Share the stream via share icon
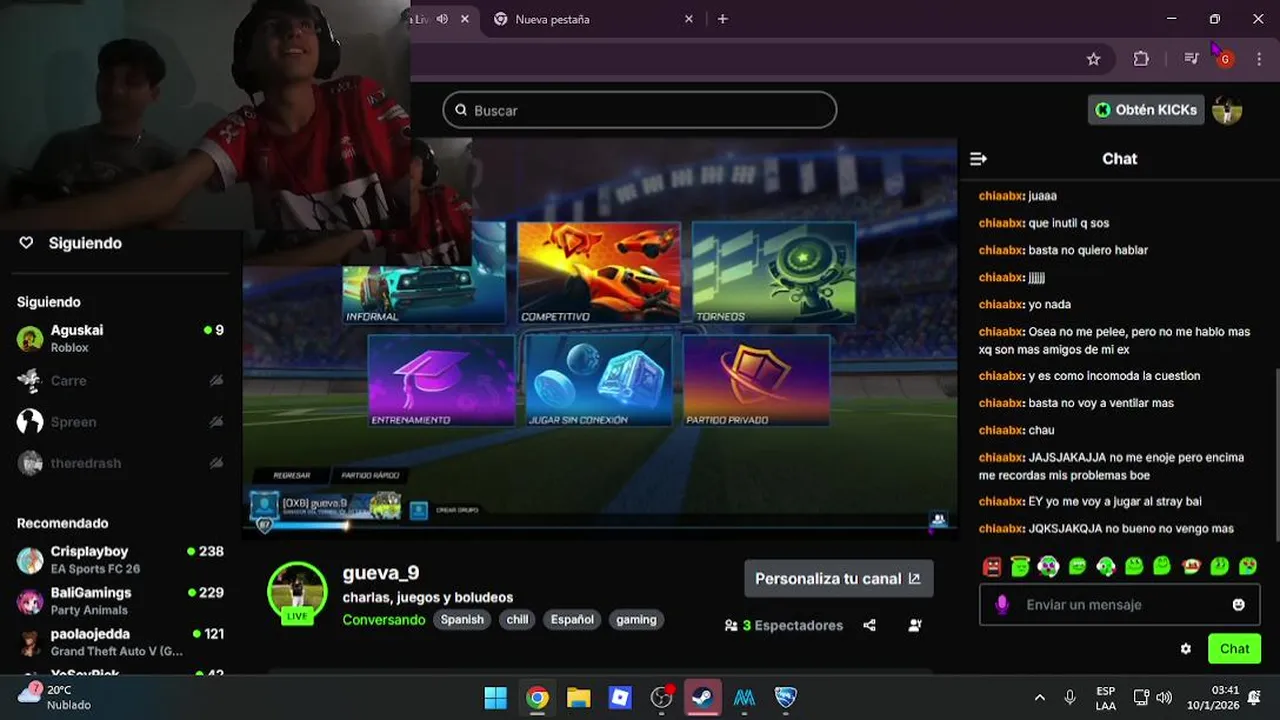Screen dimensions: 1280x720 click(869, 625)
